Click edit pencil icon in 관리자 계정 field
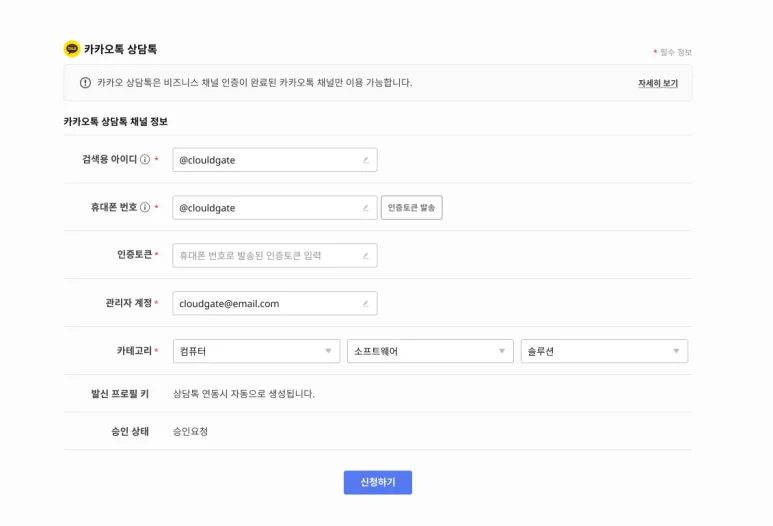773x526 pixels. pos(366,304)
